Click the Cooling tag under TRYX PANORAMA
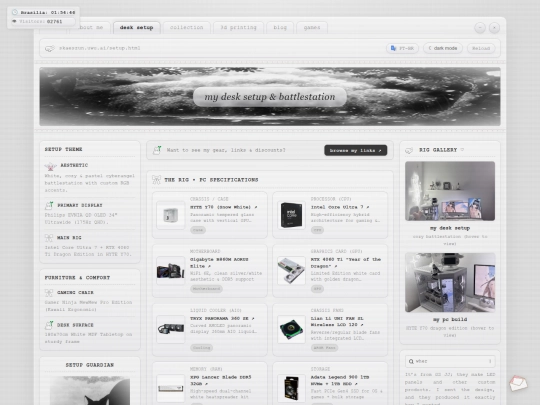The height and width of the screenshot is (405, 540). pos(201,347)
